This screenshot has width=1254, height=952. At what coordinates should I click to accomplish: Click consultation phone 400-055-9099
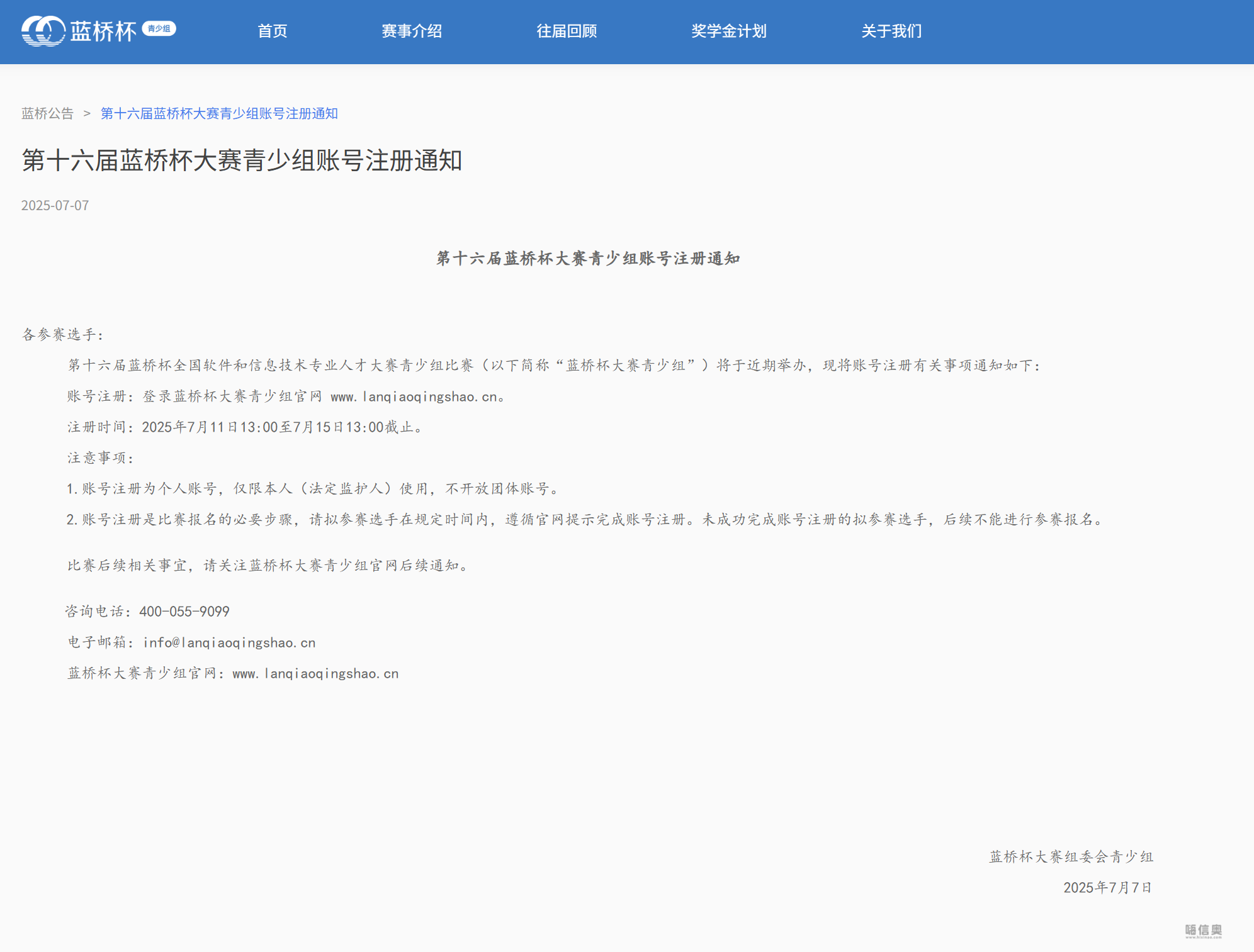[184, 611]
